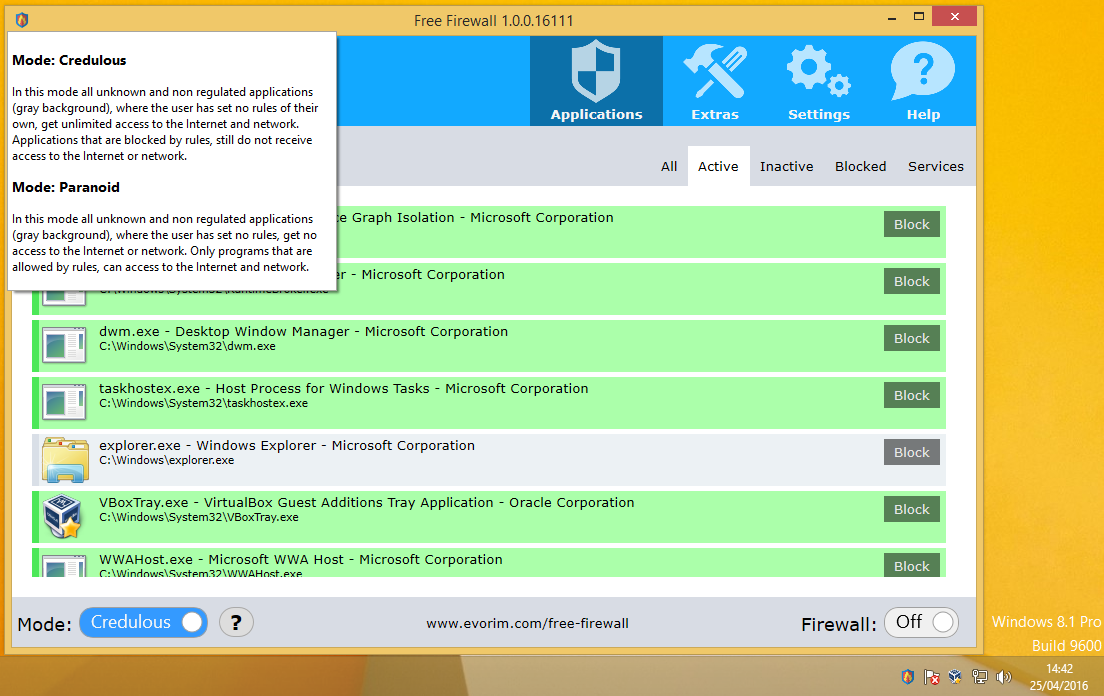Toggle the Credulous mode switch
This screenshot has width=1104, height=696.
point(144,622)
